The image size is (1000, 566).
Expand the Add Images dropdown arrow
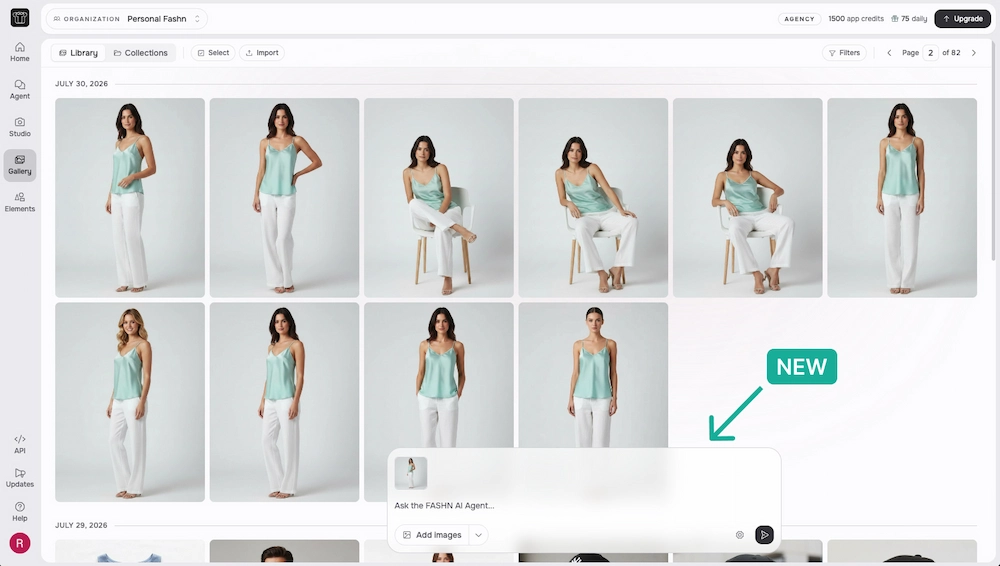click(478, 535)
